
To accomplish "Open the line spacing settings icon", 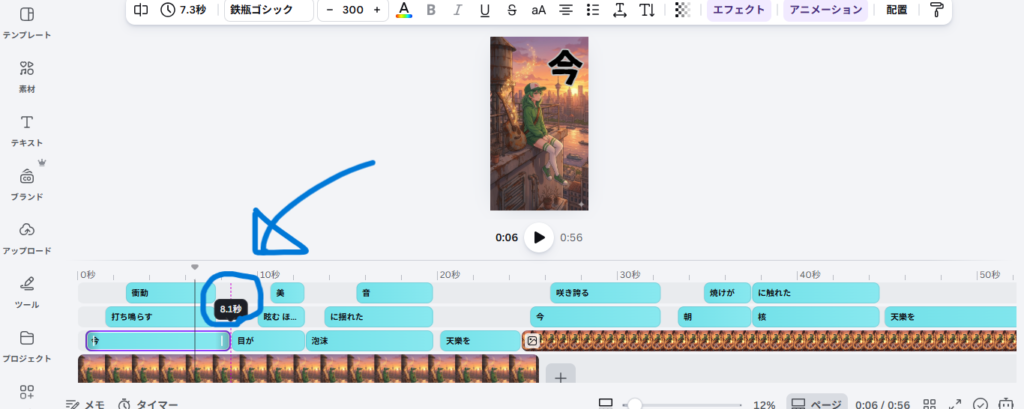I will [619, 10].
